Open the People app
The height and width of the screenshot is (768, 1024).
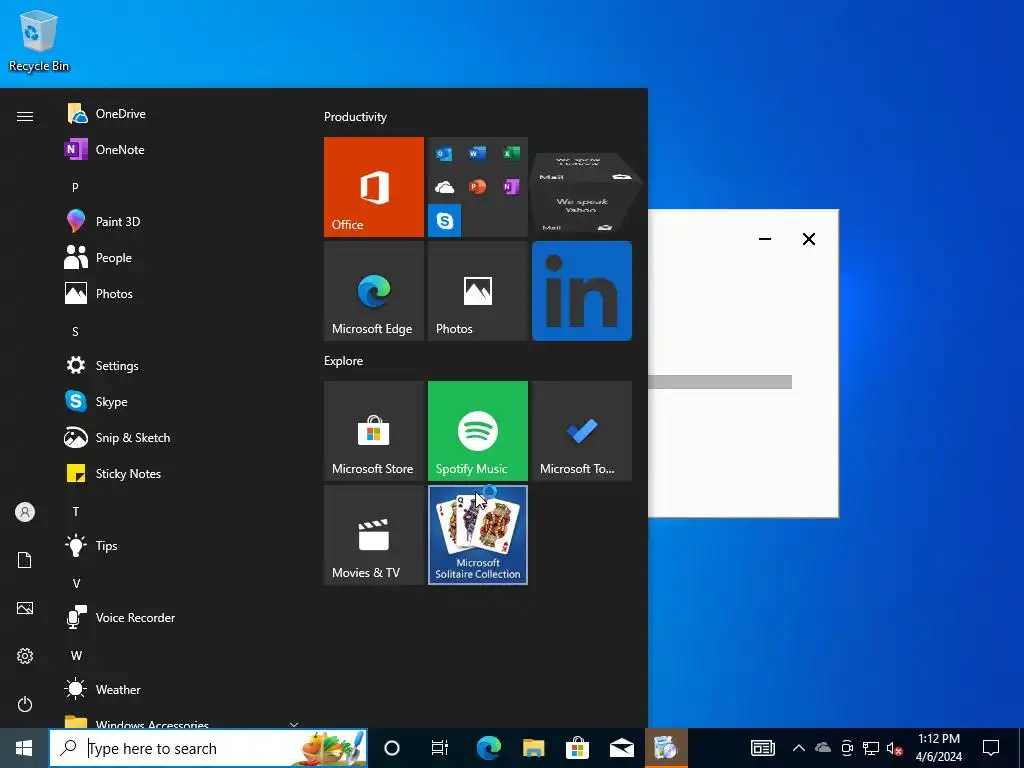point(182,257)
